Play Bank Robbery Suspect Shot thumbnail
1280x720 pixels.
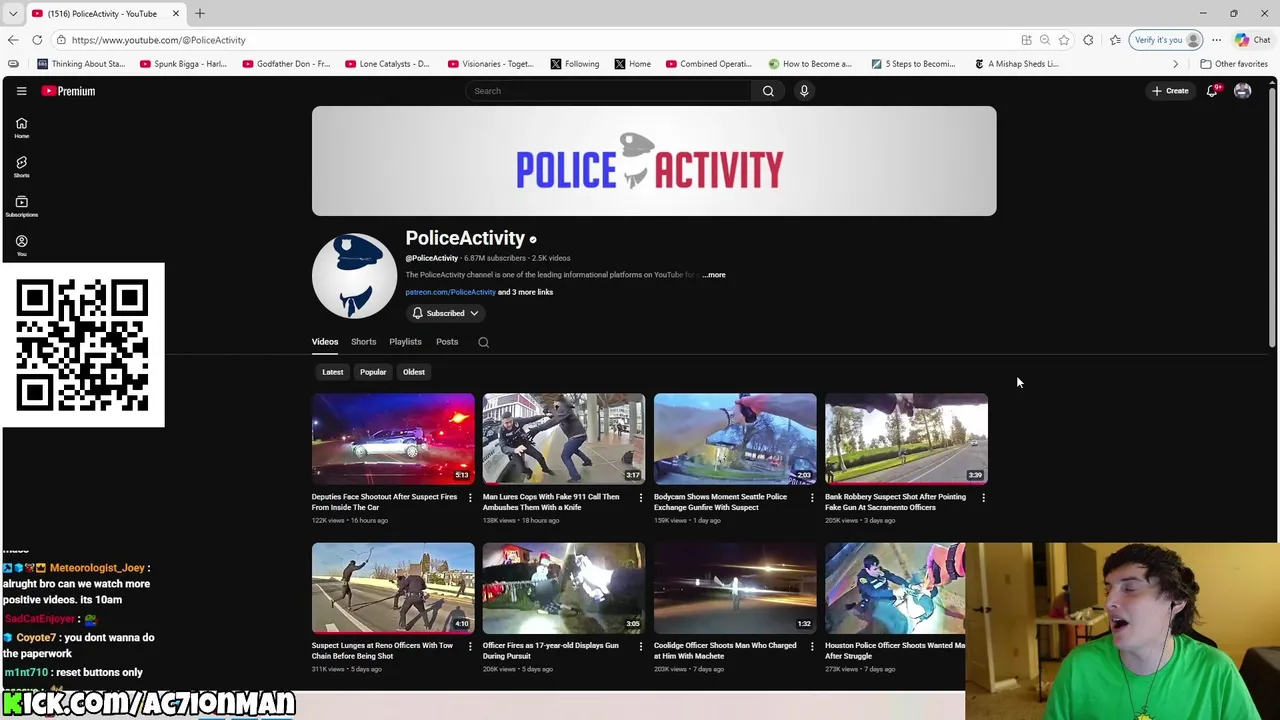pyautogui.click(x=906, y=439)
